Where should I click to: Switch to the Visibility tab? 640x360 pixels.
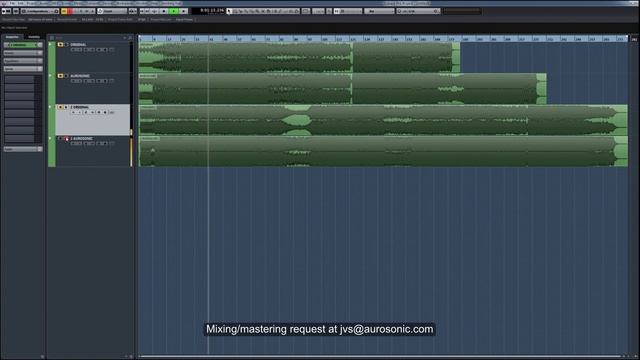(33, 37)
